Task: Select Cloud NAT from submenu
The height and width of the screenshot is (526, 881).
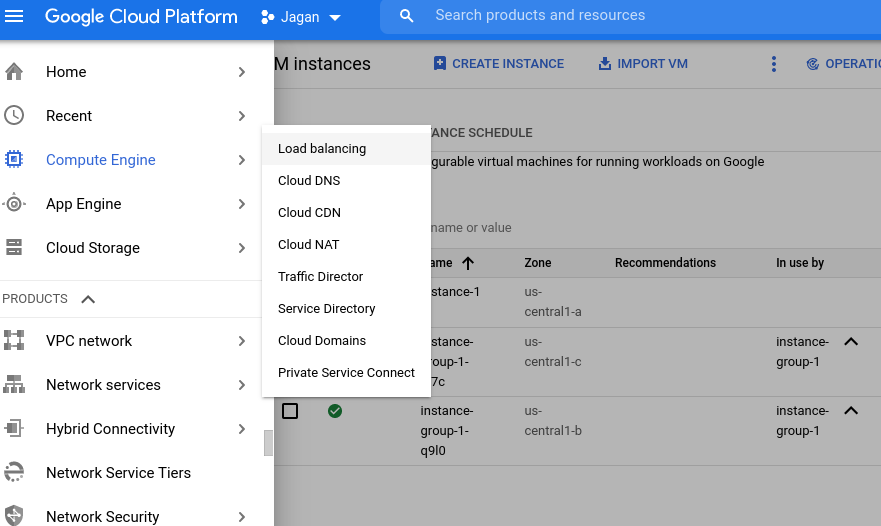Action: click(346, 245)
